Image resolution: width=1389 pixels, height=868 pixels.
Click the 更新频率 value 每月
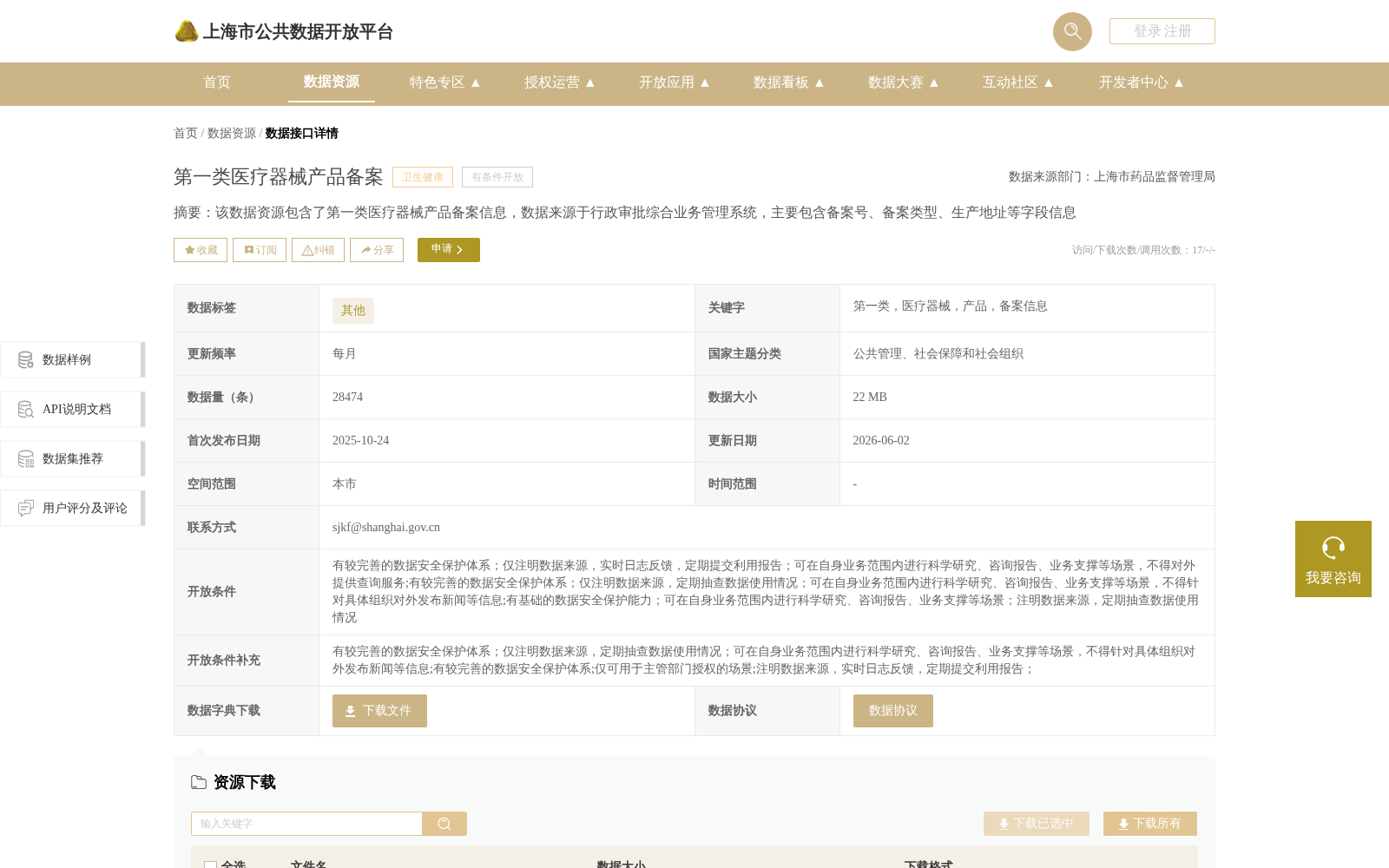[x=345, y=353]
